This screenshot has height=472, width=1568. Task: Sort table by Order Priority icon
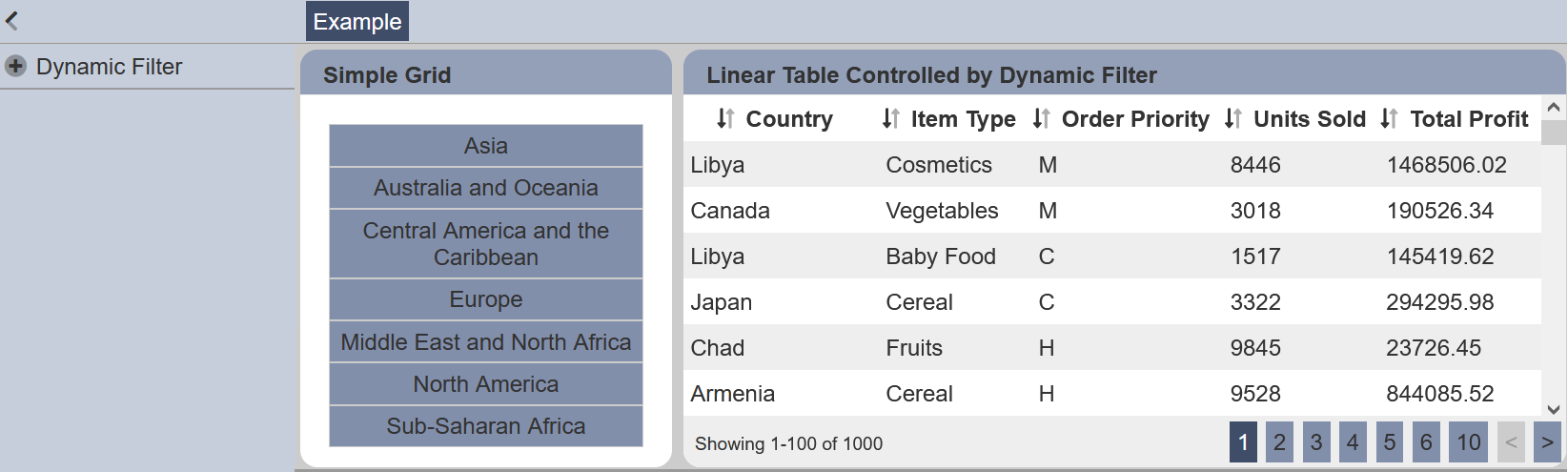pos(1041,118)
